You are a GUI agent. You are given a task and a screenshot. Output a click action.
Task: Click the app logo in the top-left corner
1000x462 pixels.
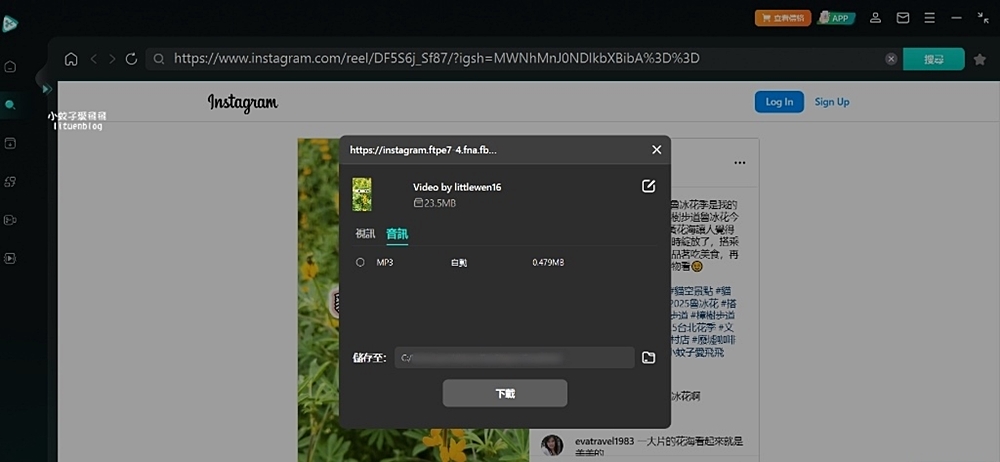10,24
